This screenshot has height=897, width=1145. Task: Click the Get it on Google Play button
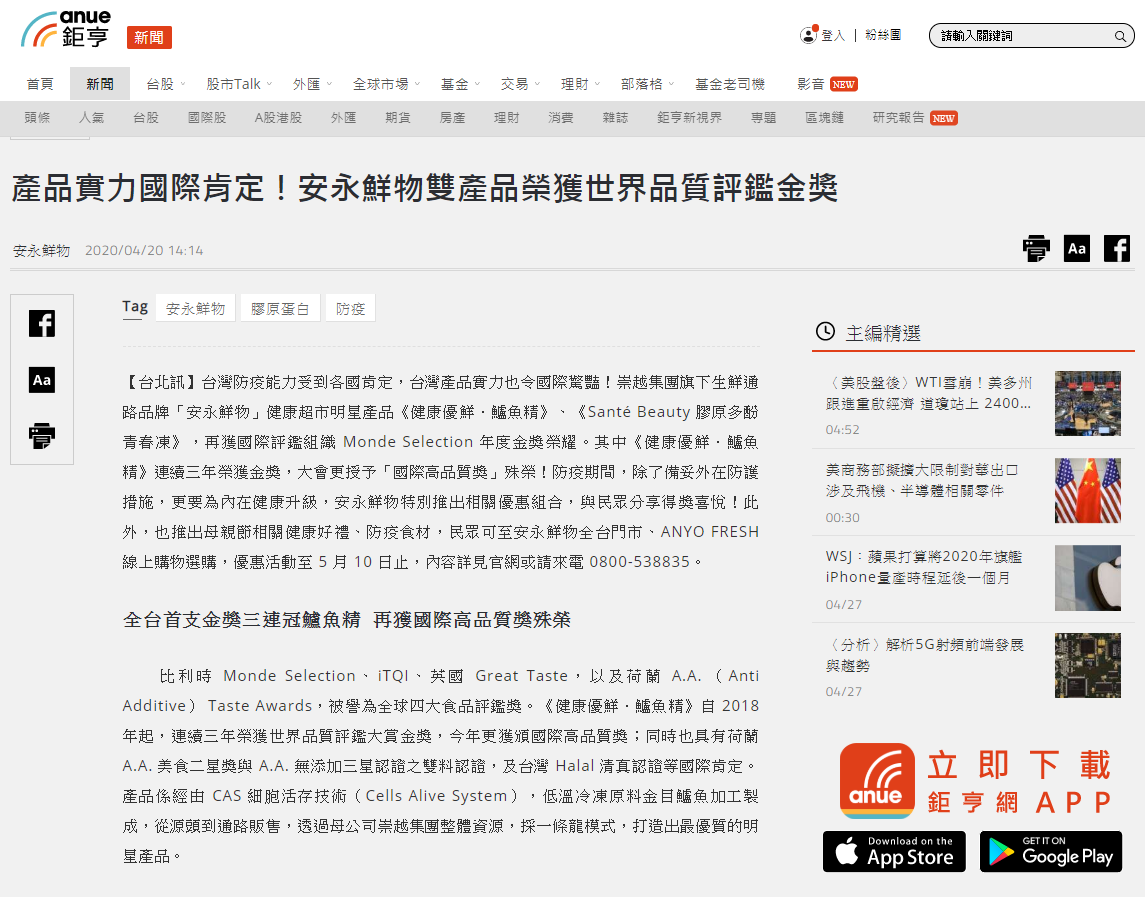click(1050, 851)
